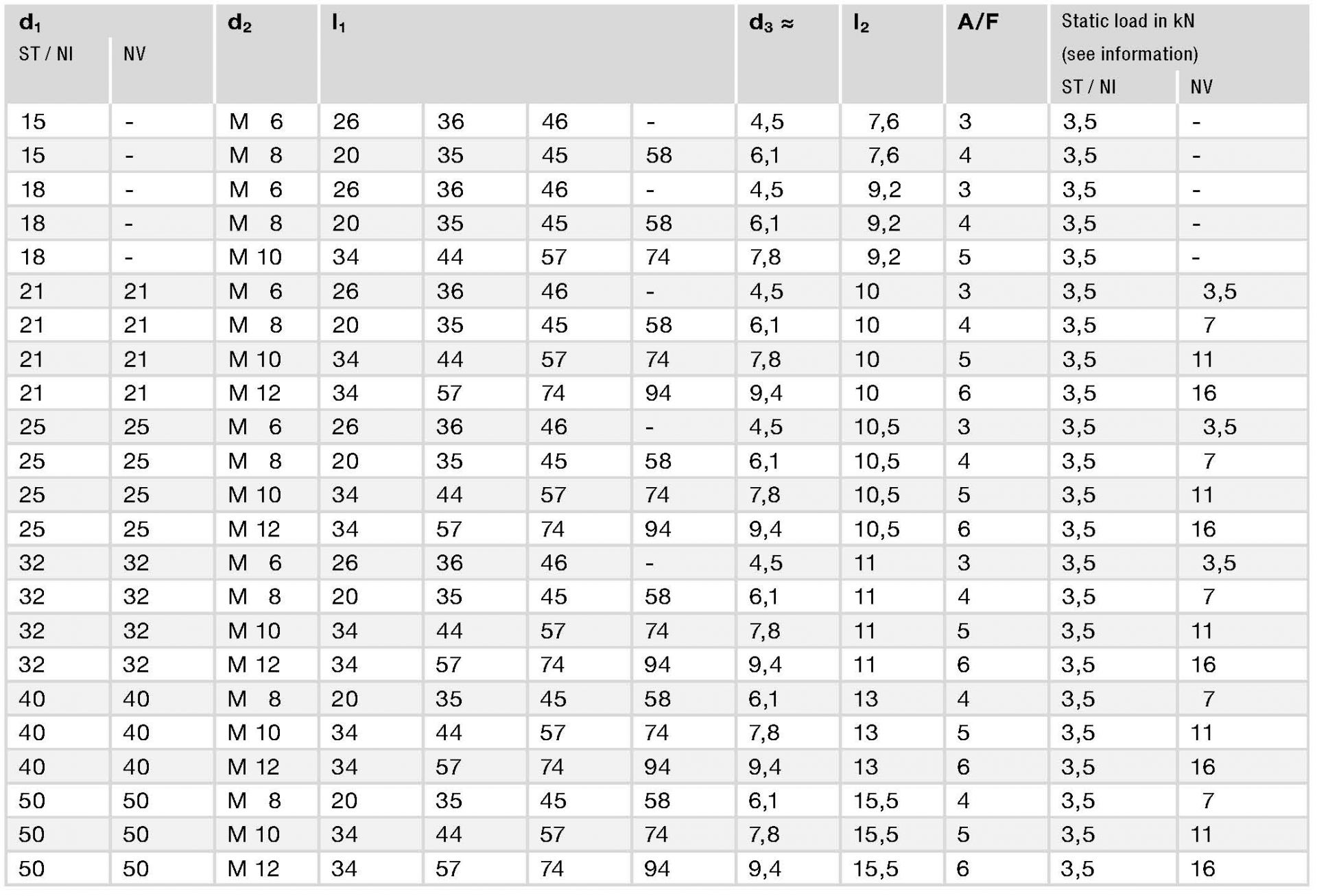Image resolution: width=1317 pixels, height=896 pixels.
Task: Click the 15,5 l2 value in last row
Action: 875,869
